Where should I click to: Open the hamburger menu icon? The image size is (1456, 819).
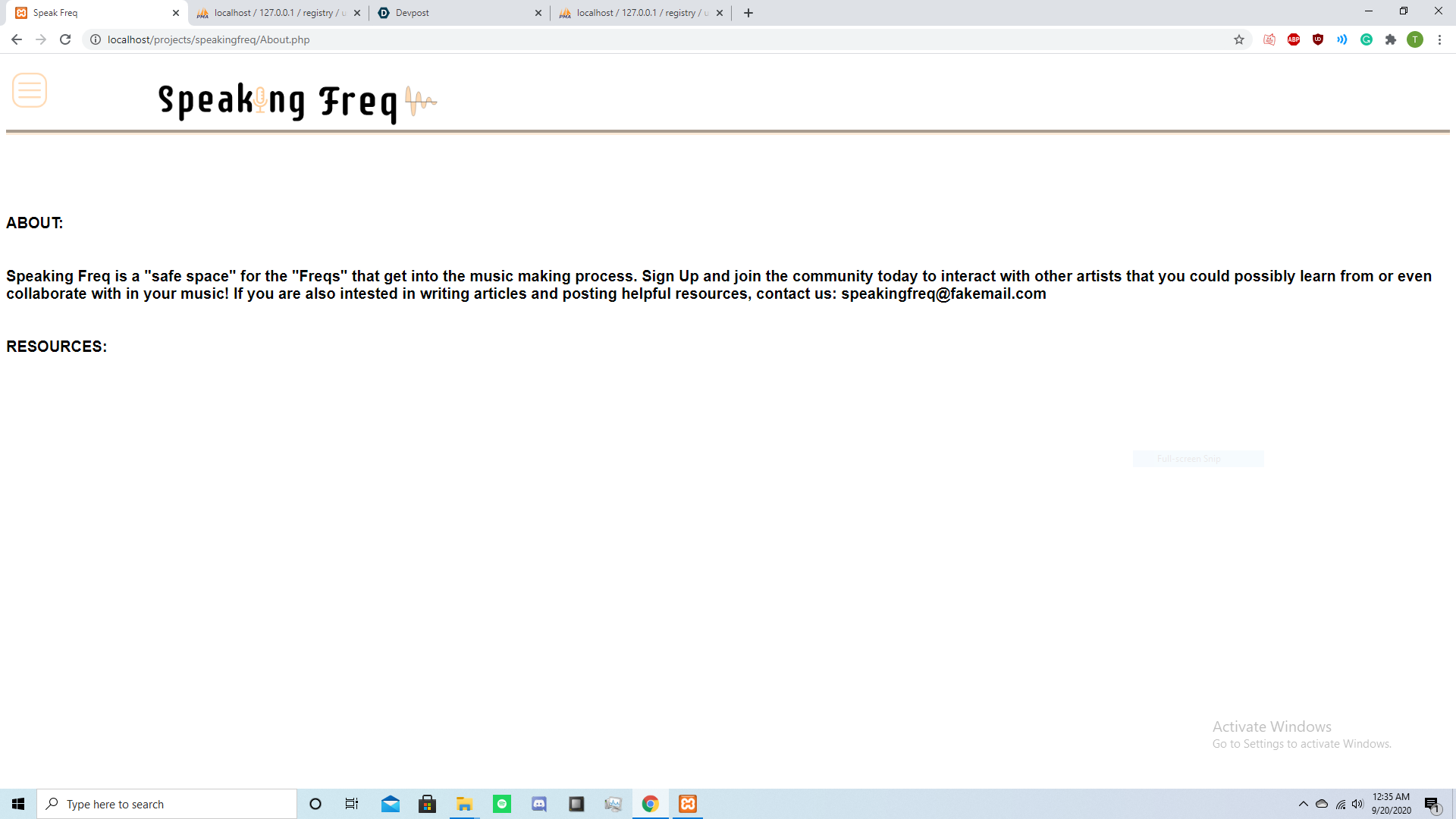point(30,90)
